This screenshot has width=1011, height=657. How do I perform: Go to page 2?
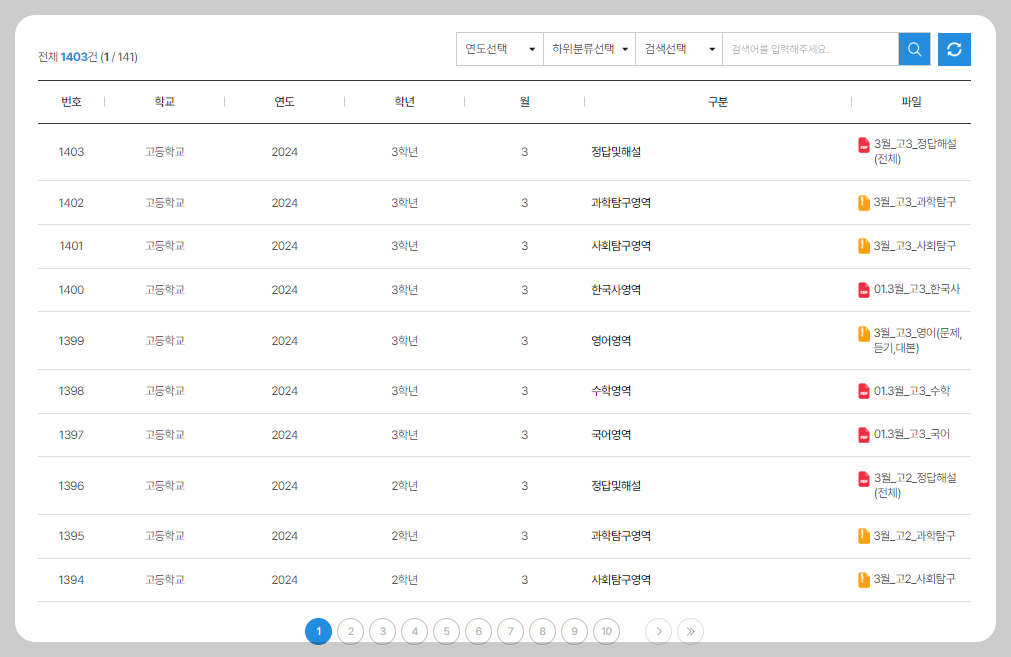[351, 631]
